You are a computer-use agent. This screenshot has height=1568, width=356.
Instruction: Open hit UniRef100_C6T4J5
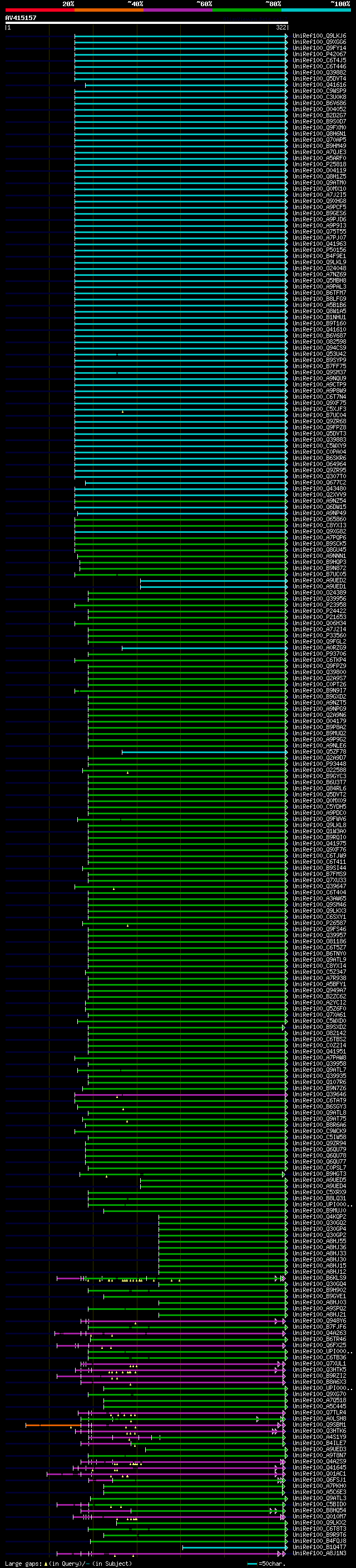click(x=319, y=60)
